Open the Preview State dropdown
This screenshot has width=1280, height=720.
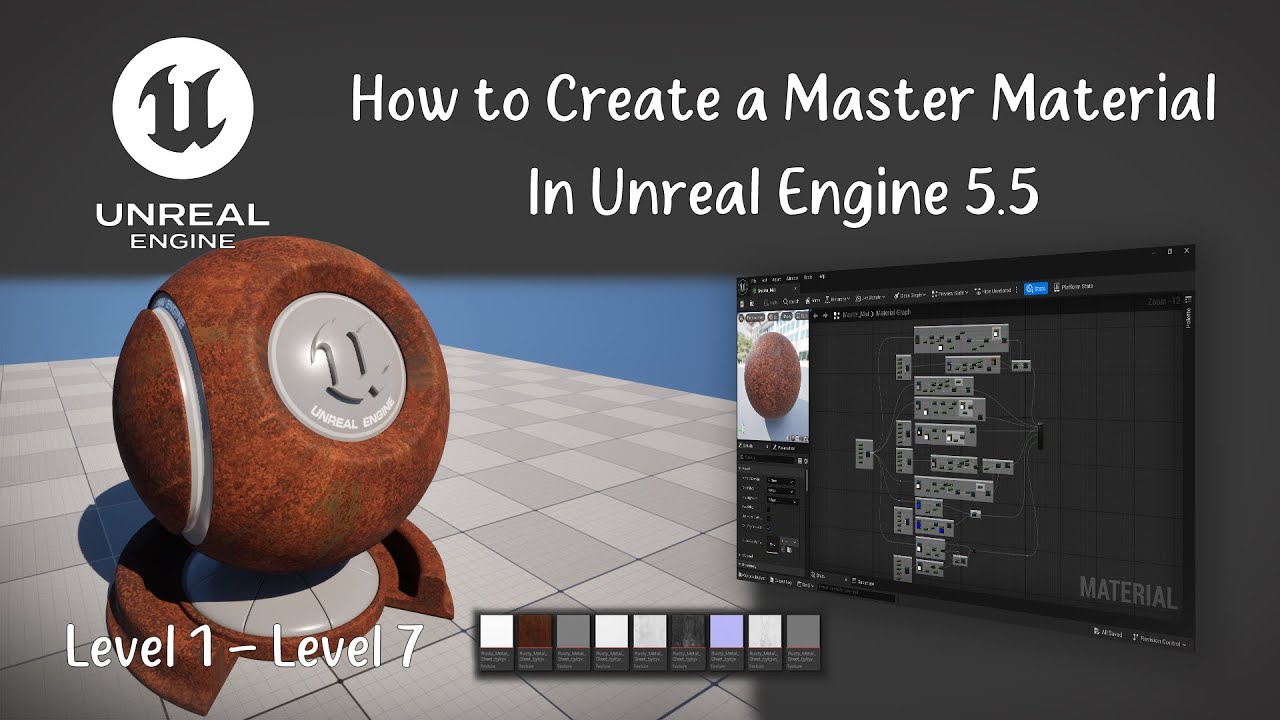click(x=949, y=293)
